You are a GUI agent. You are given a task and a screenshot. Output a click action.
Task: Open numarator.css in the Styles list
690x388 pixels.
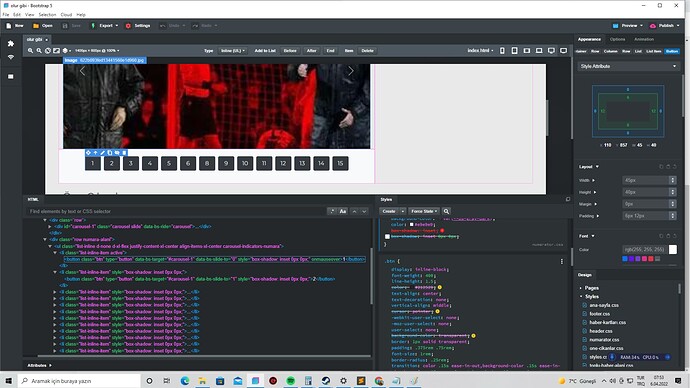pos(604,340)
